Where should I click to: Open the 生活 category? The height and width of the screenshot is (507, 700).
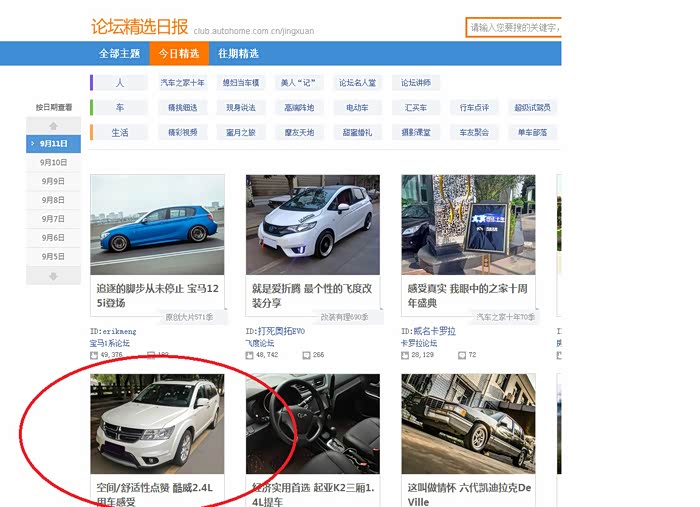tap(119, 133)
